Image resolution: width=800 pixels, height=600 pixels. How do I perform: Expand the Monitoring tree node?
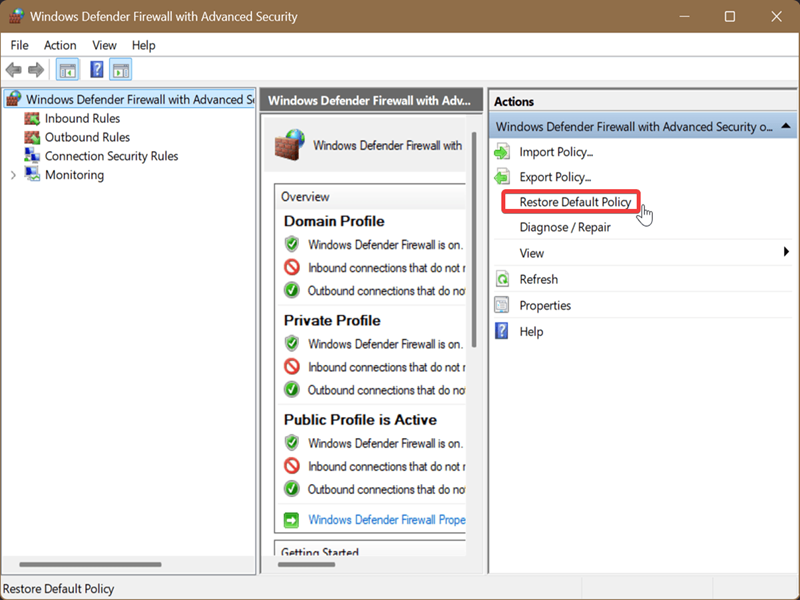pyautogui.click(x=13, y=175)
